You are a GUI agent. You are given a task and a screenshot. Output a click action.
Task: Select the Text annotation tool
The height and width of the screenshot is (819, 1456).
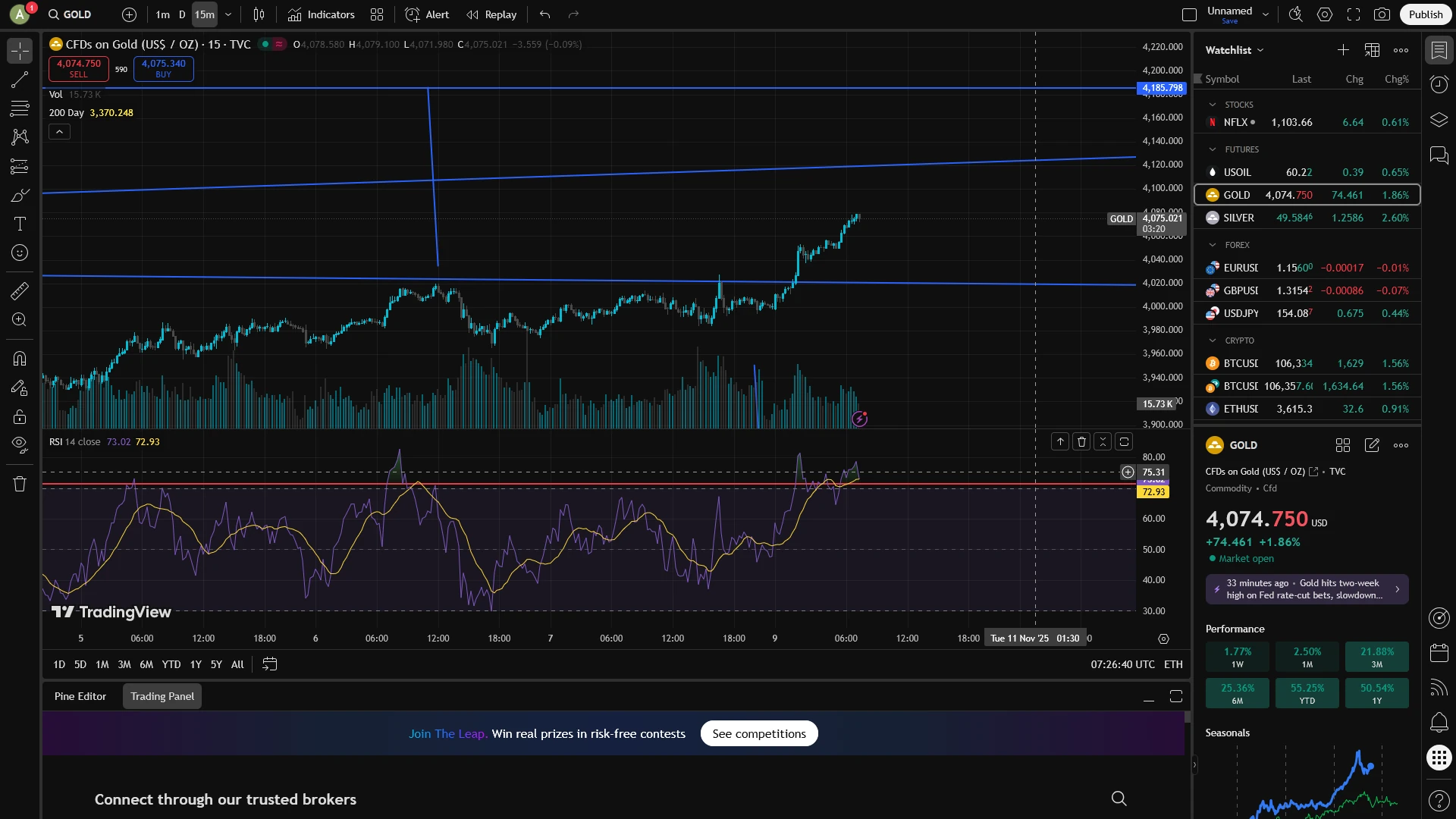(20, 224)
